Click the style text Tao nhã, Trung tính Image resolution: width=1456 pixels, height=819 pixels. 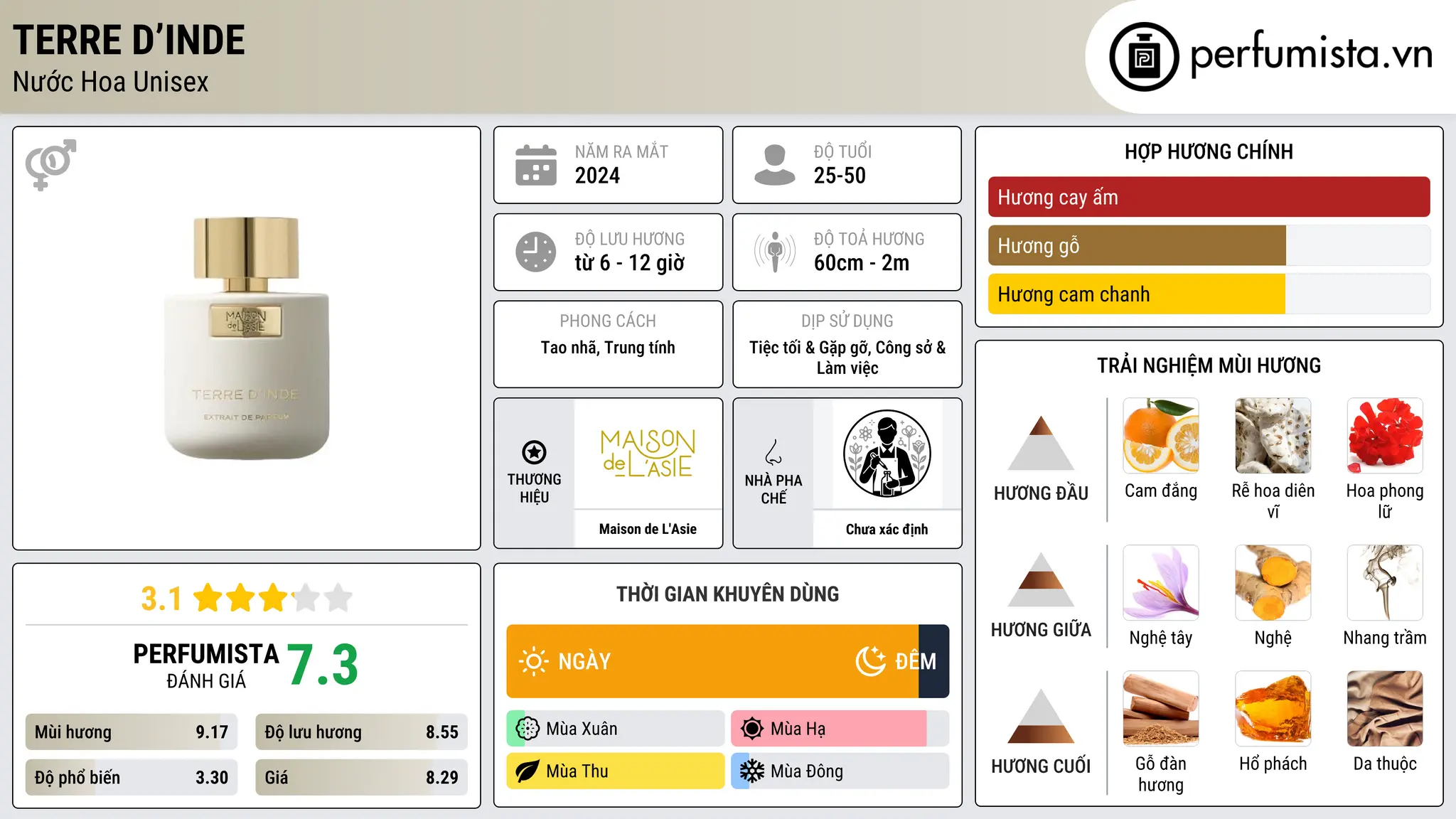click(x=608, y=348)
